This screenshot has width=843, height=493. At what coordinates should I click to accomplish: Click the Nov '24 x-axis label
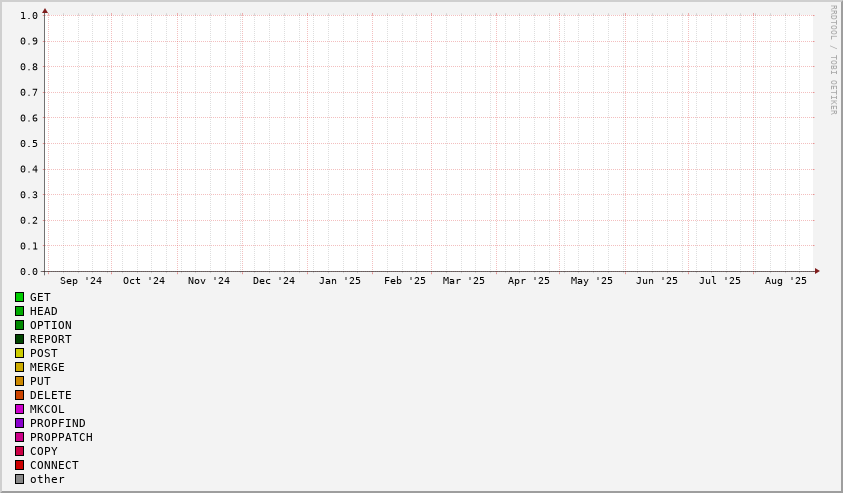point(209,281)
